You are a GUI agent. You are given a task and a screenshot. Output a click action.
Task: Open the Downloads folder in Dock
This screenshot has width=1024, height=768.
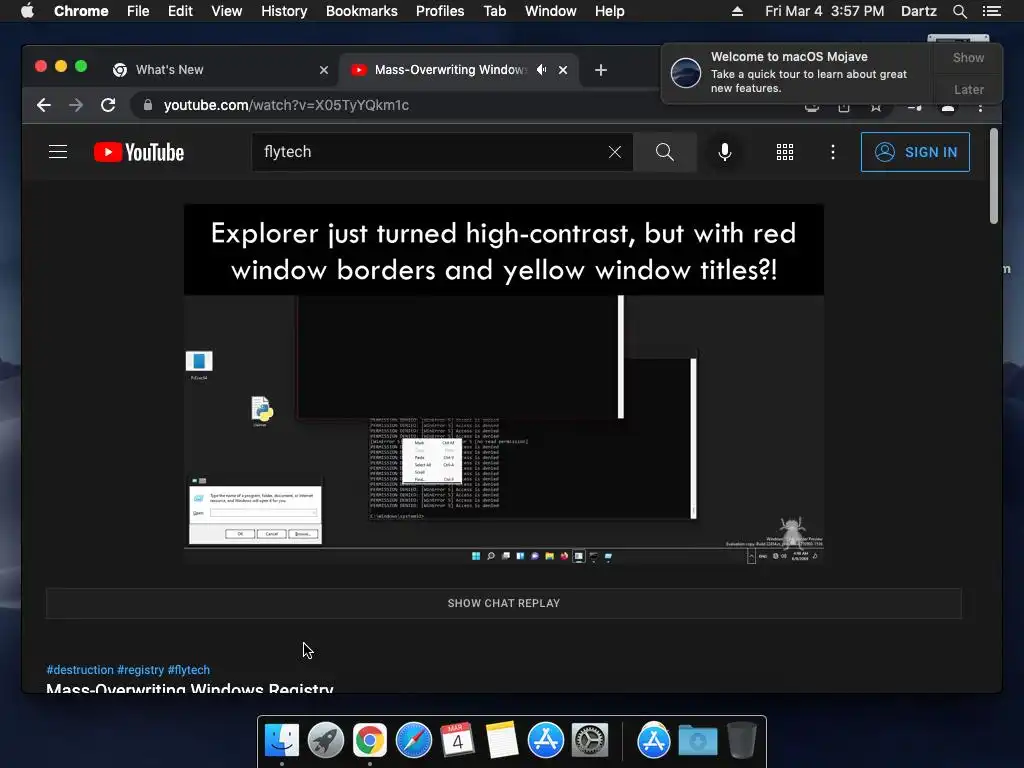coord(697,741)
